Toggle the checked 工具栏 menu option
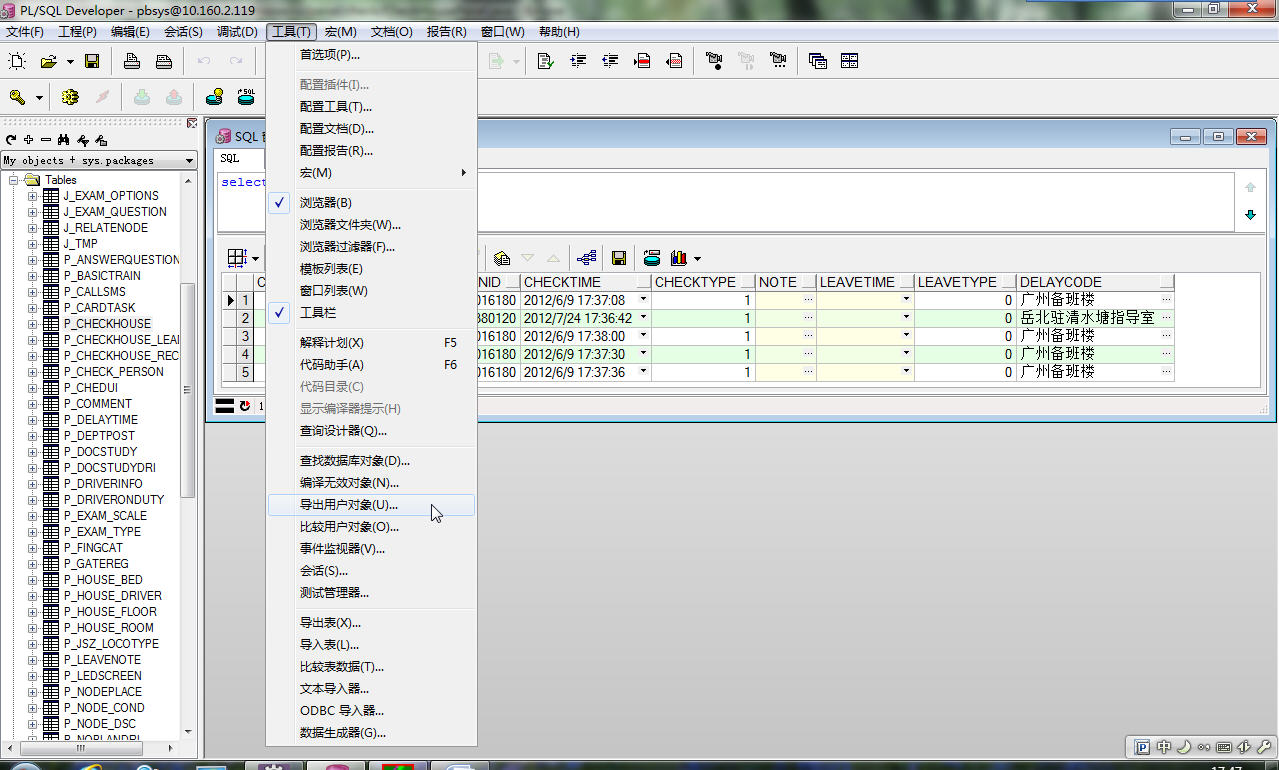This screenshot has height=770, width=1279. [371, 312]
